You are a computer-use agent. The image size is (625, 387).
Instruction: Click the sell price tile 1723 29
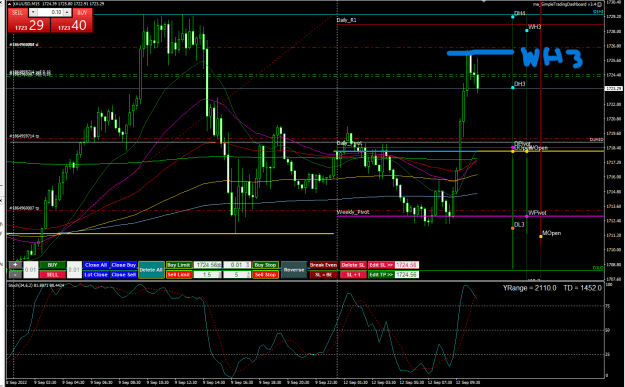29,25
